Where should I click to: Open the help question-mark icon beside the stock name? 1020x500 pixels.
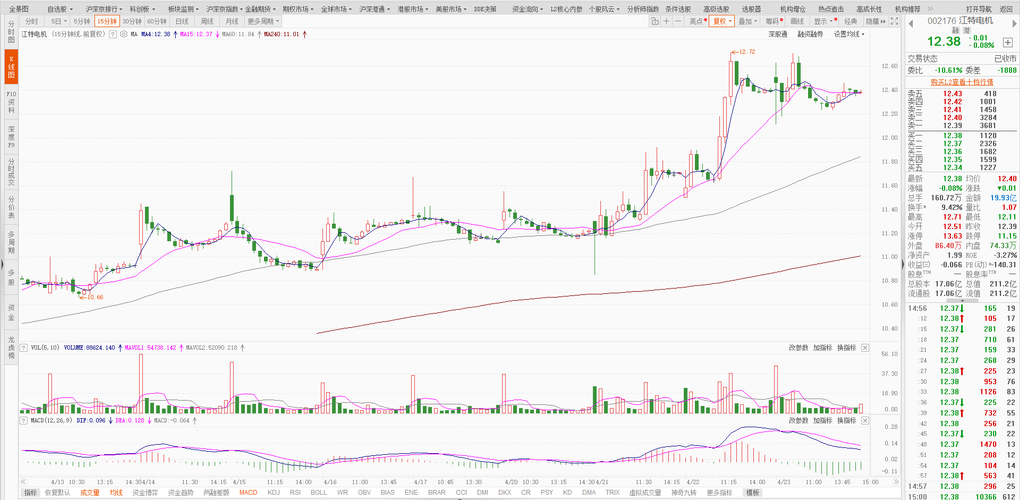click(x=113, y=34)
